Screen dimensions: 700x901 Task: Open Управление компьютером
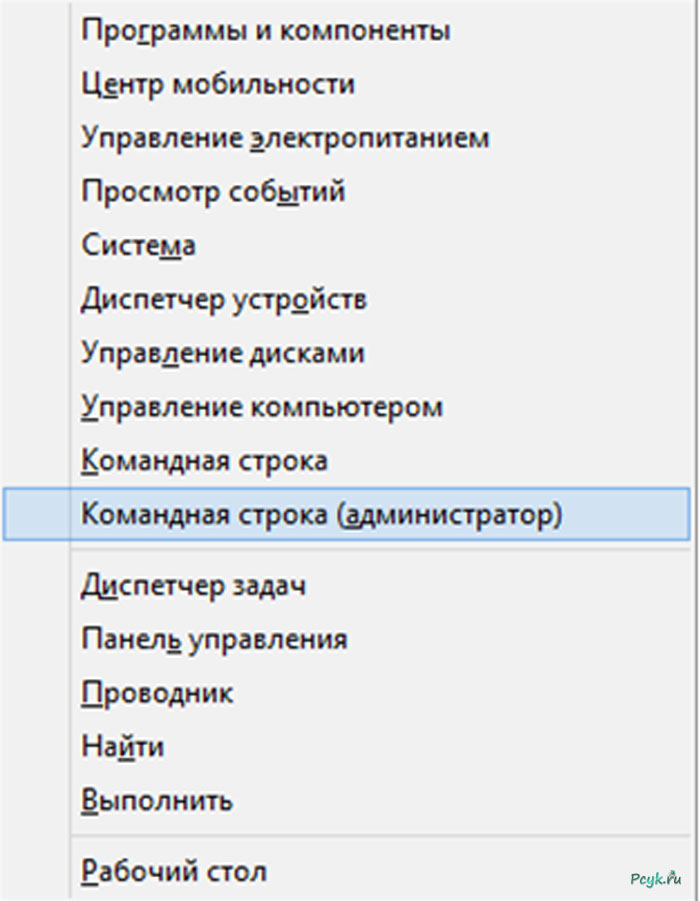tap(263, 407)
